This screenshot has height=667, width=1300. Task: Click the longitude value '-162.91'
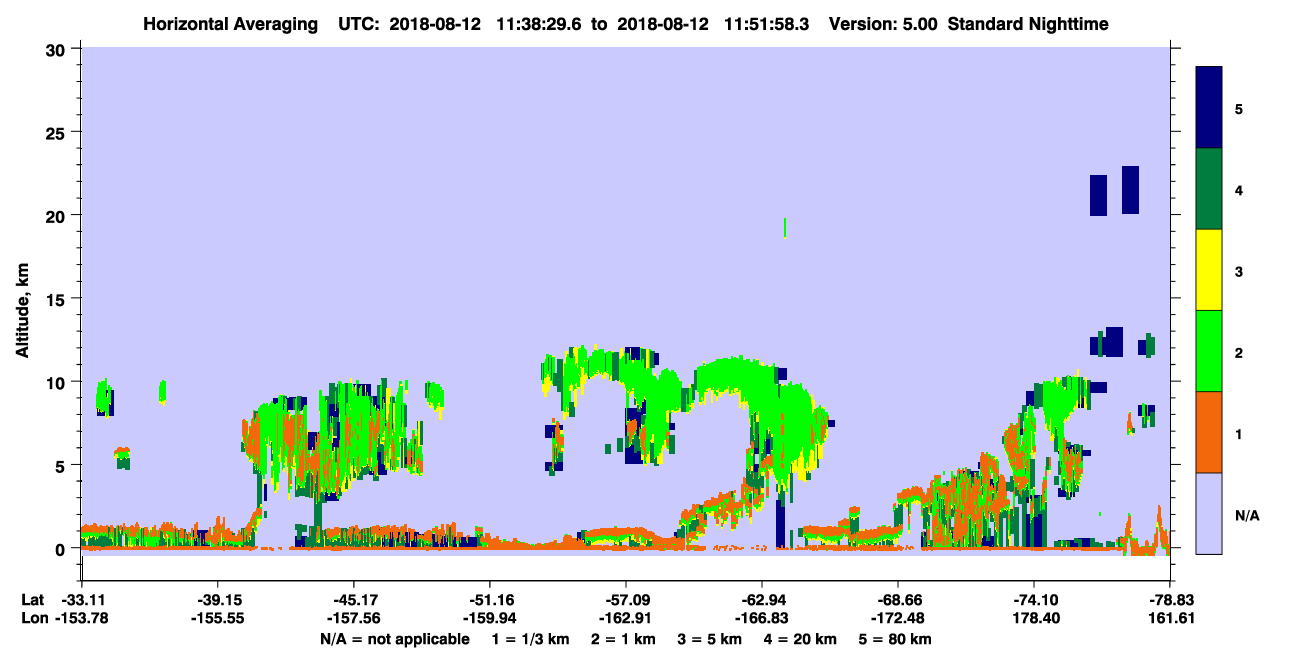[x=625, y=618]
